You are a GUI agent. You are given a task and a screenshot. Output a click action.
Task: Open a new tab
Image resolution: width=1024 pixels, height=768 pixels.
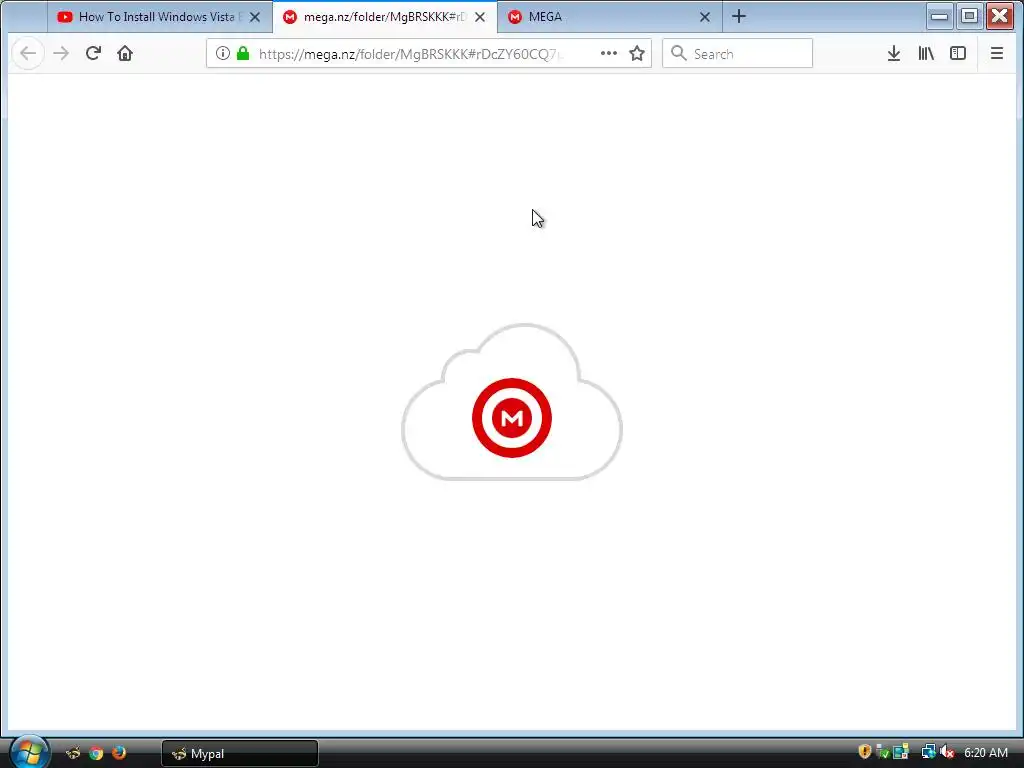pos(739,16)
